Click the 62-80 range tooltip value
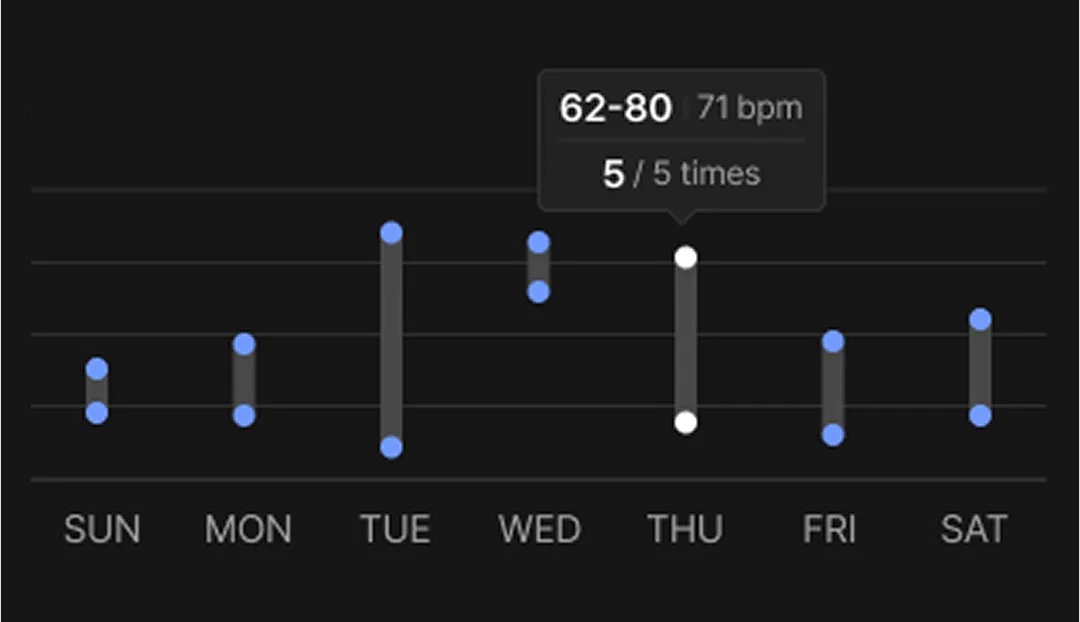The height and width of the screenshot is (622, 1080). coord(615,108)
